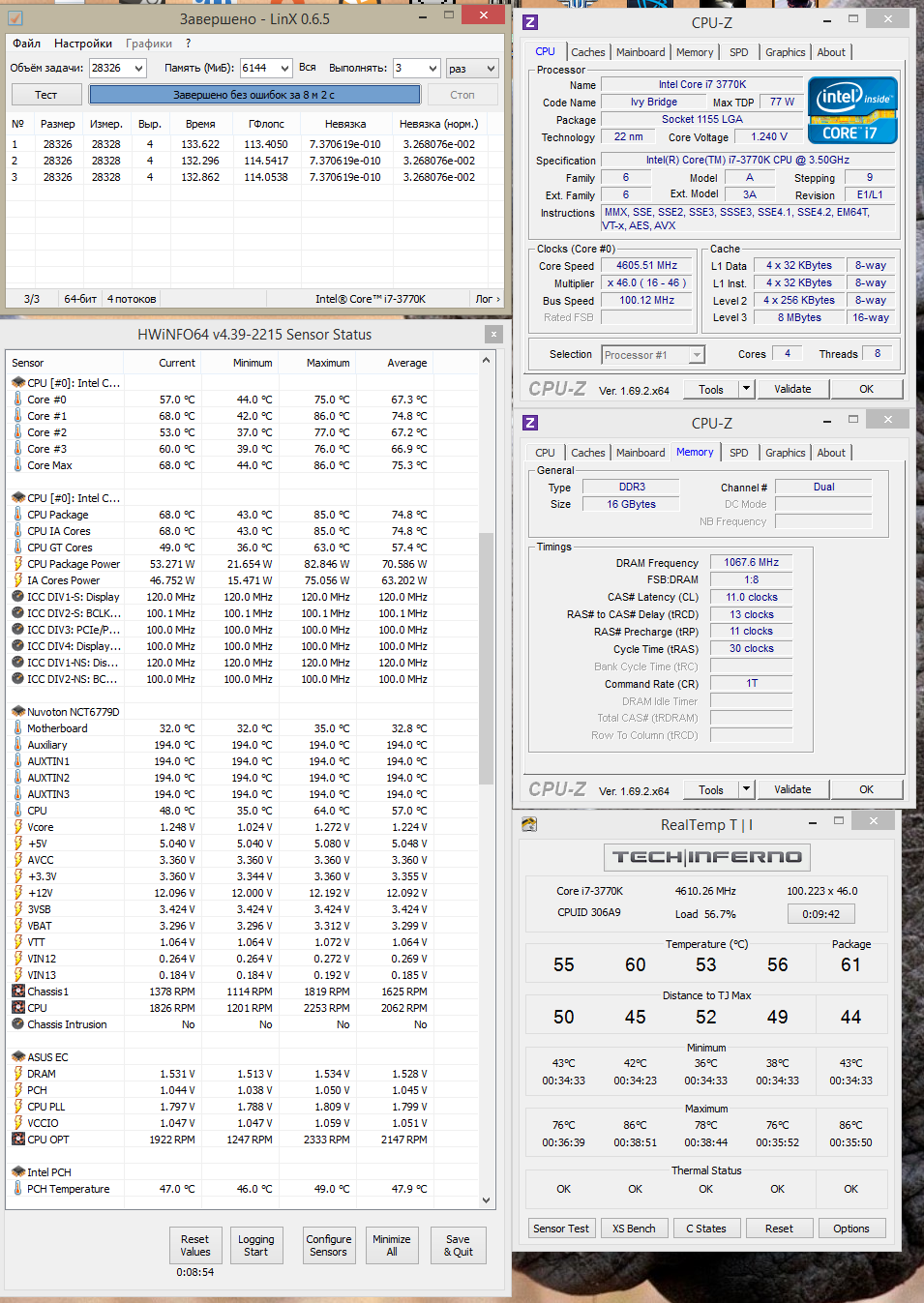This screenshot has height=1303, width=924.
Task: Open the Настройки menu in LinX
Action: pos(83,44)
